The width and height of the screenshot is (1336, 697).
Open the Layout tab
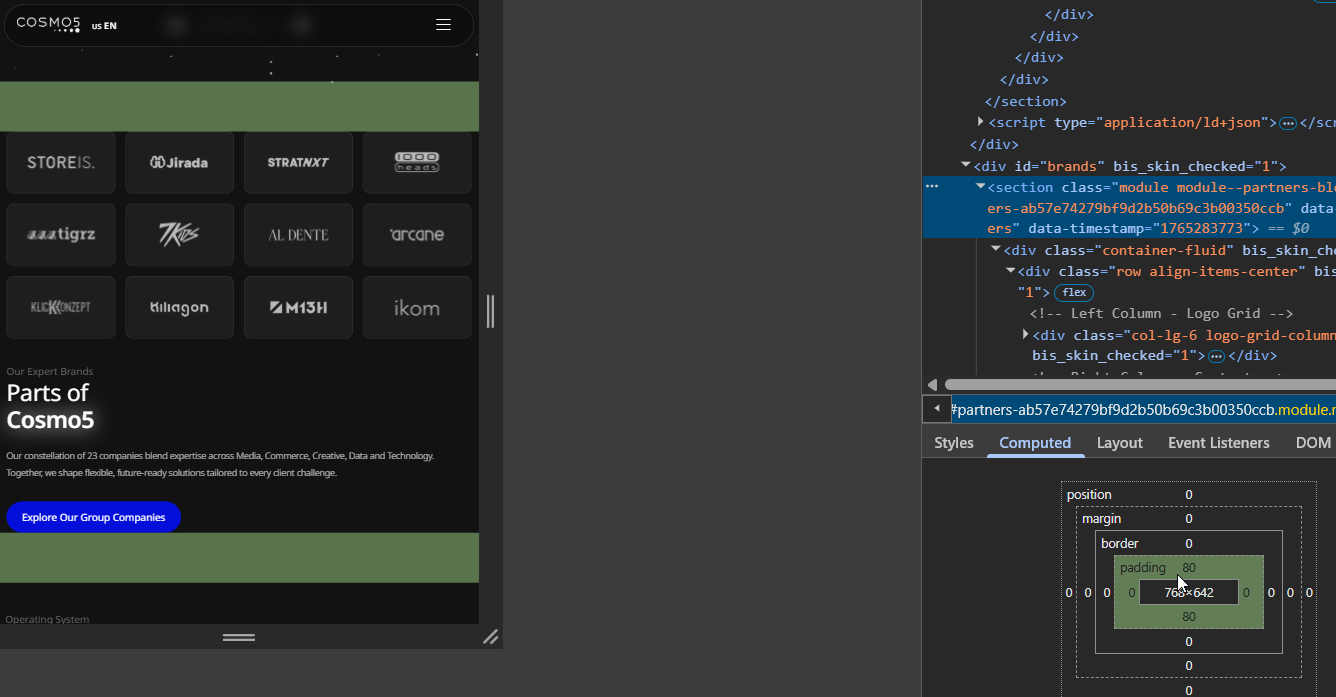click(x=1119, y=442)
